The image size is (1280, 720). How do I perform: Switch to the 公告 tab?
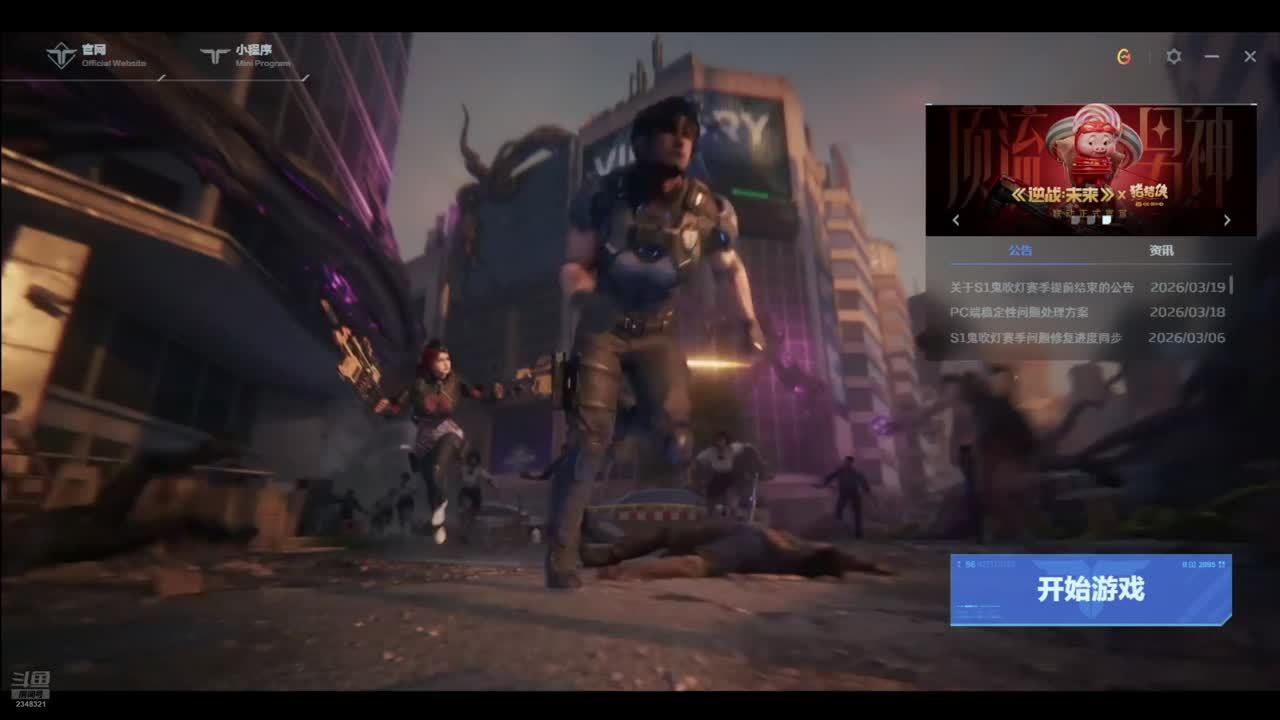click(x=1020, y=251)
